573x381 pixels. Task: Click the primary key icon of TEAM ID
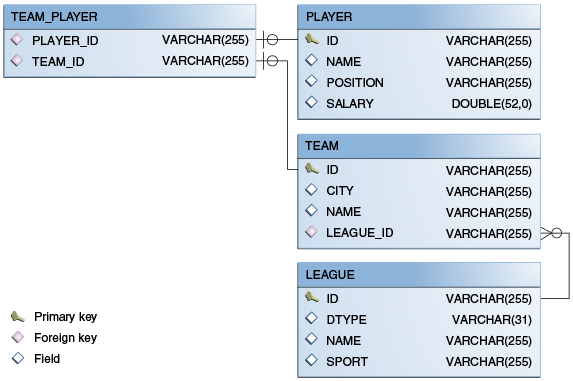312,168
